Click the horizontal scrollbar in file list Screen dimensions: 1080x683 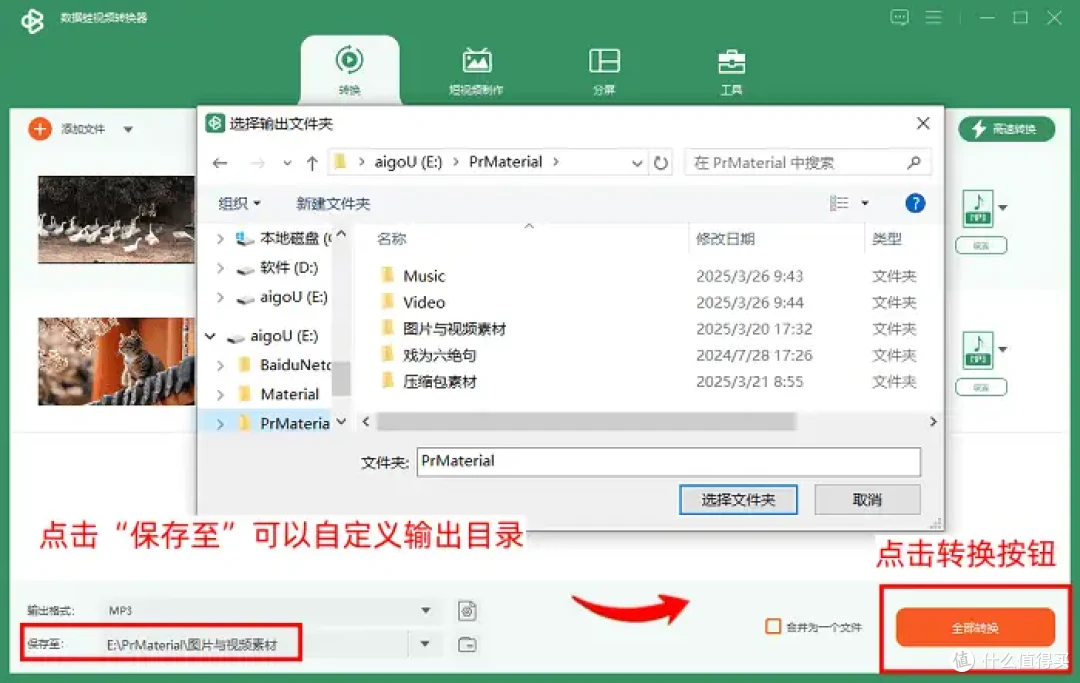point(586,421)
